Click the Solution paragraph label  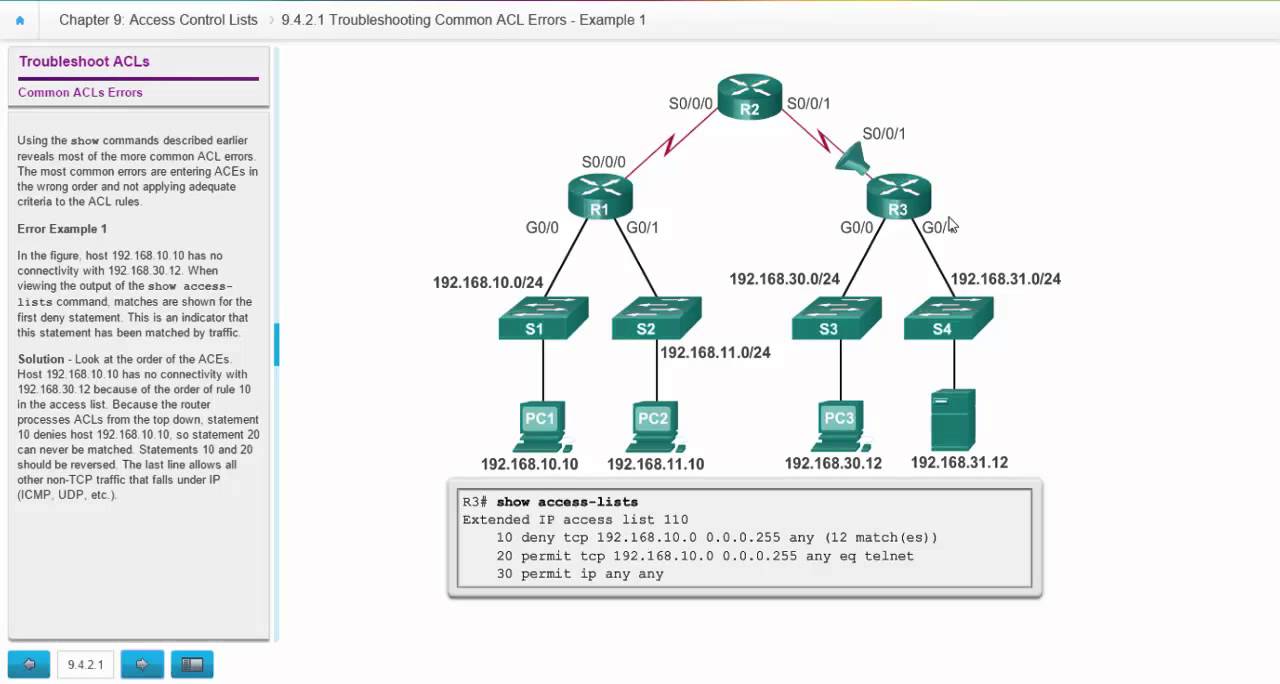click(41, 359)
